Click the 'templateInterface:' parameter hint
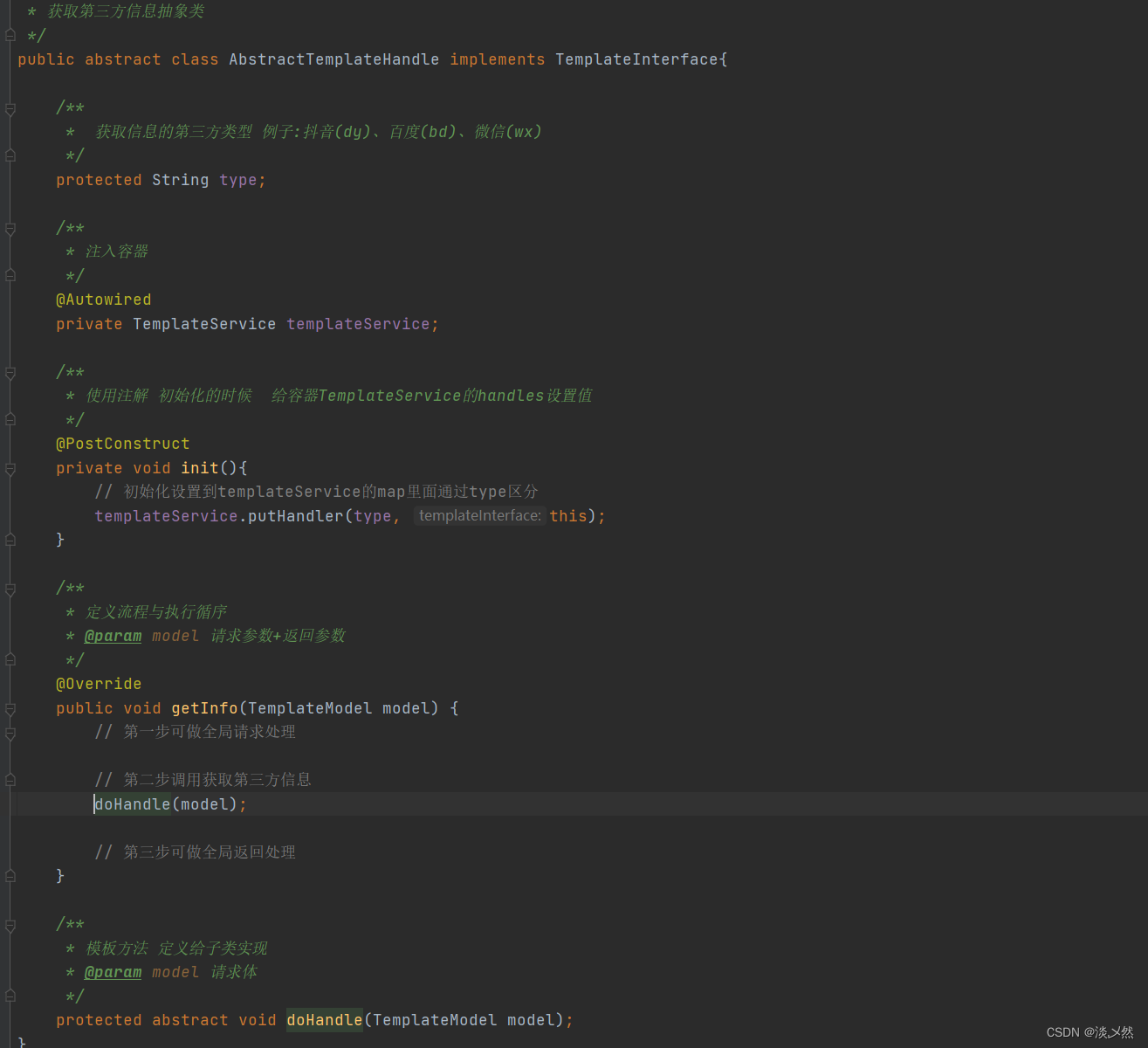Screen dimensions: 1148x1048 [x=480, y=516]
